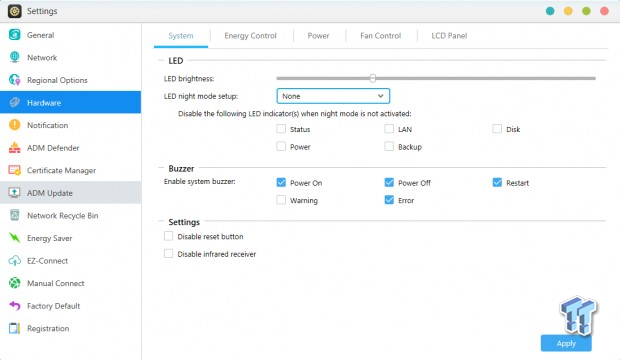Image resolution: width=620 pixels, height=360 pixels.
Task: Click the green maximize window button
Action: click(586, 11)
